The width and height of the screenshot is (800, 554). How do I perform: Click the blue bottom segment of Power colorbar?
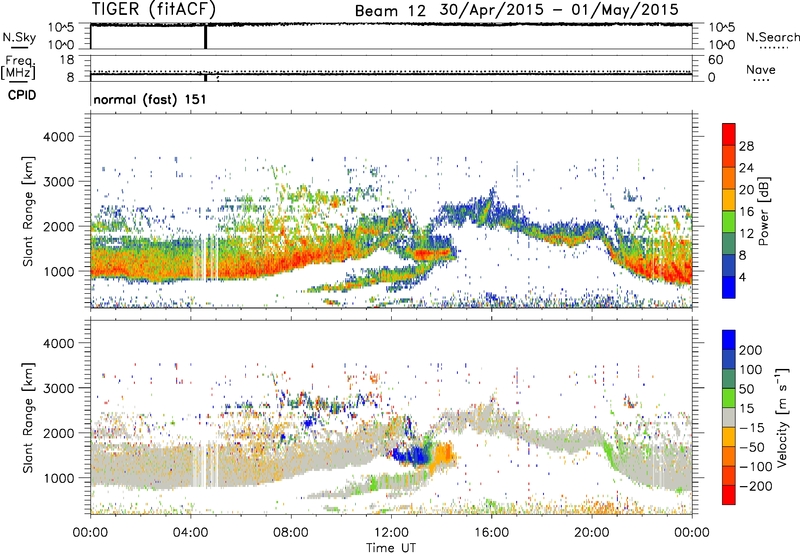pos(729,287)
